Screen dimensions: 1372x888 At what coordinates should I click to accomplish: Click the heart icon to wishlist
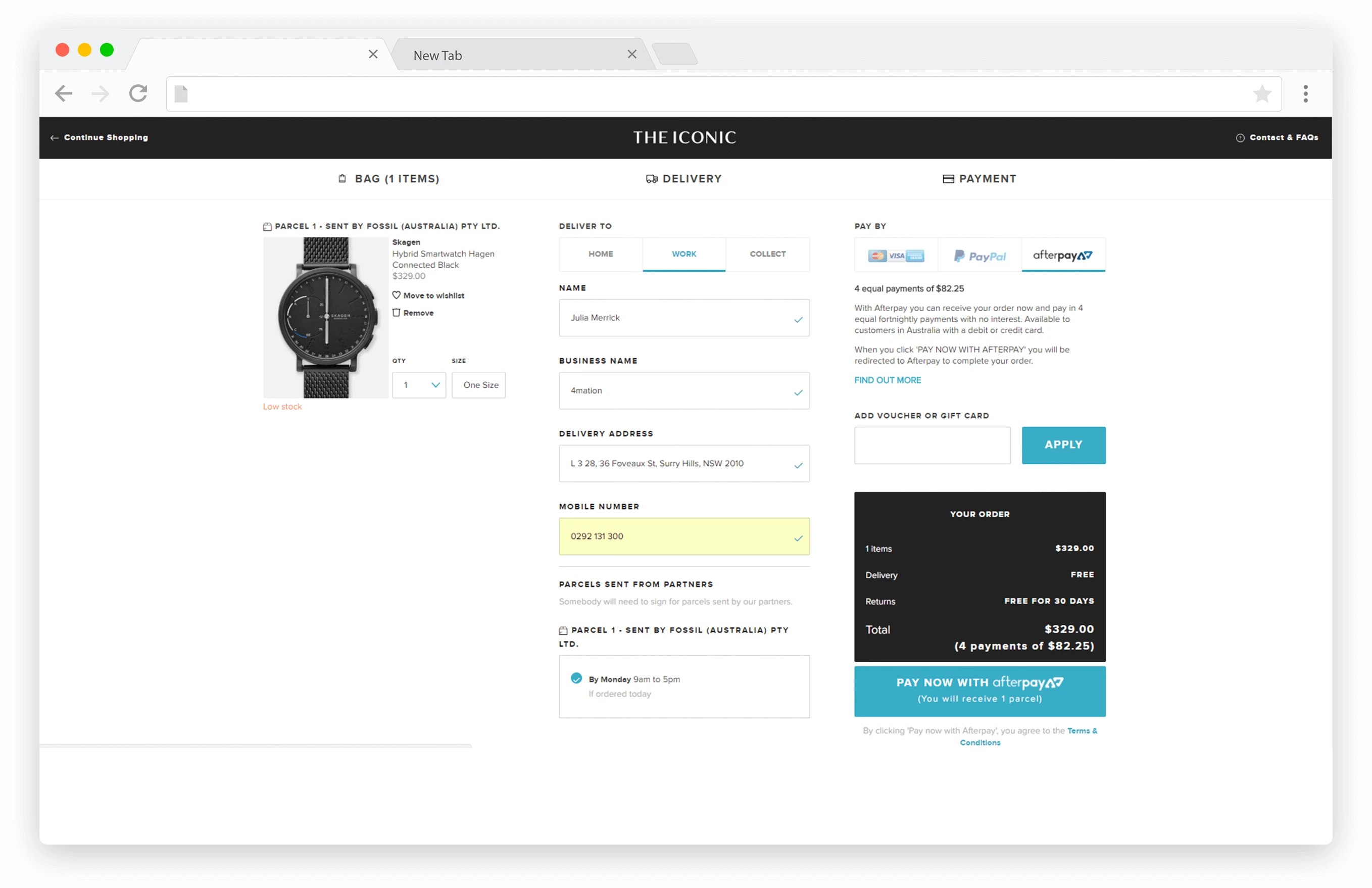tap(397, 295)
